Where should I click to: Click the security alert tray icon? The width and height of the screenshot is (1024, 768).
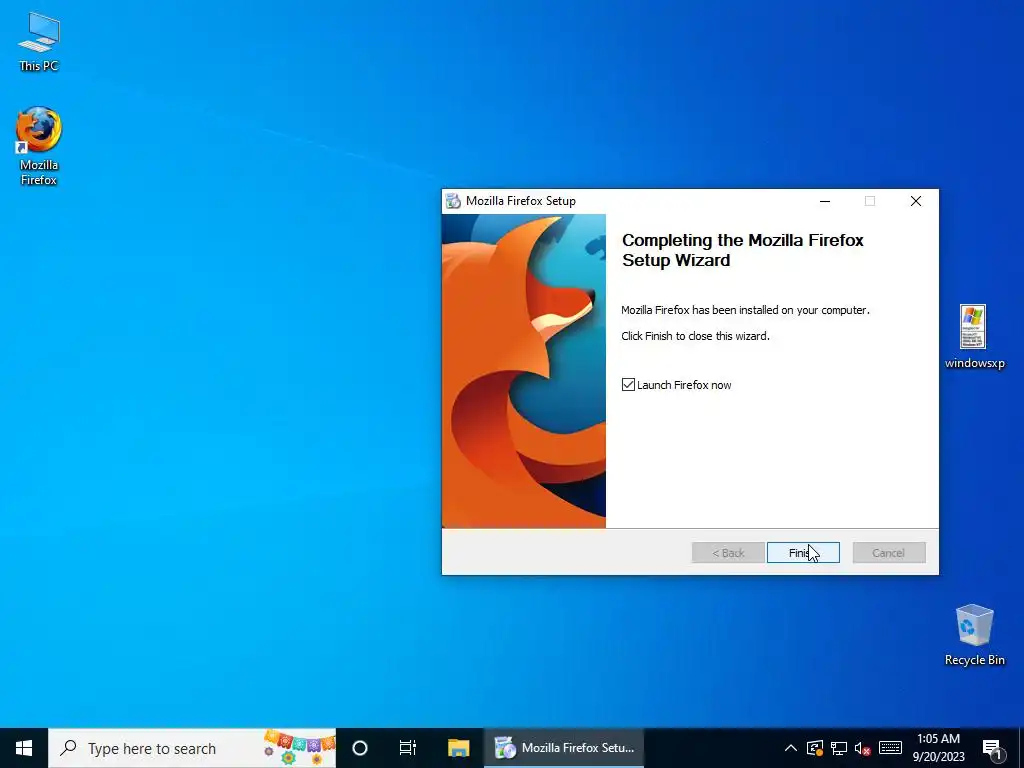click(x=814, y=748)
